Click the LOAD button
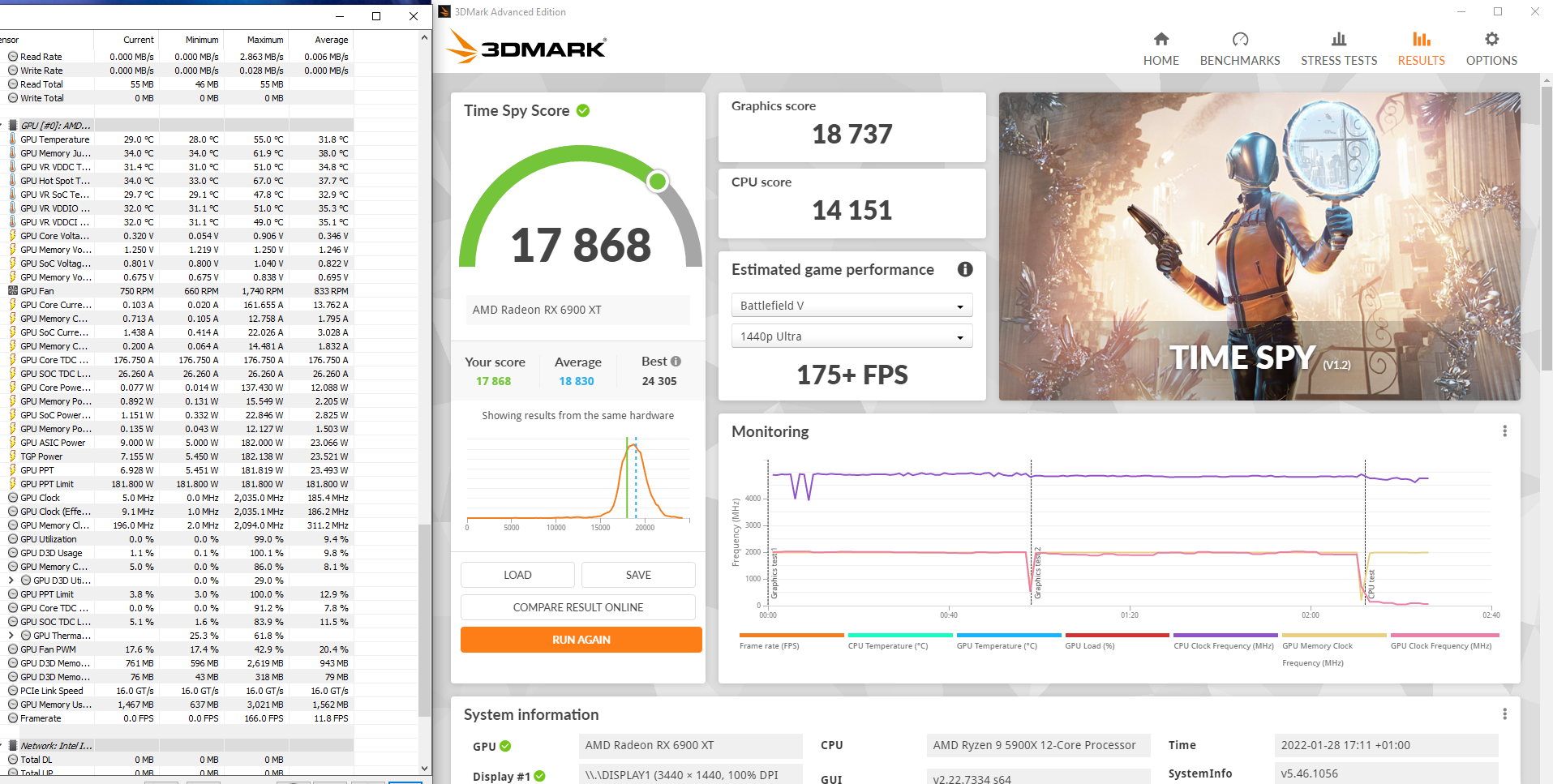 click(x=517, y=575)
